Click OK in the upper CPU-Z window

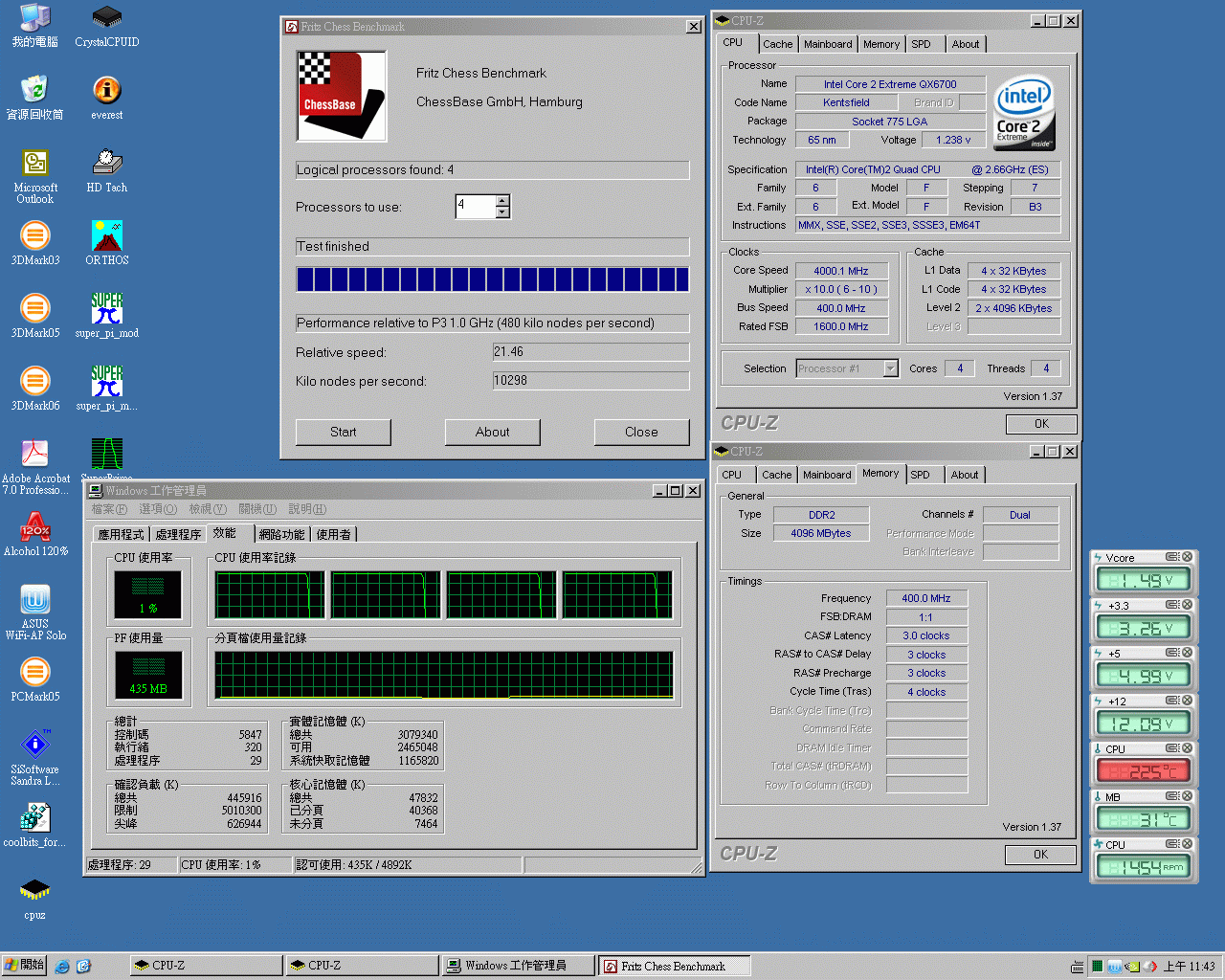pos(1041,424)
